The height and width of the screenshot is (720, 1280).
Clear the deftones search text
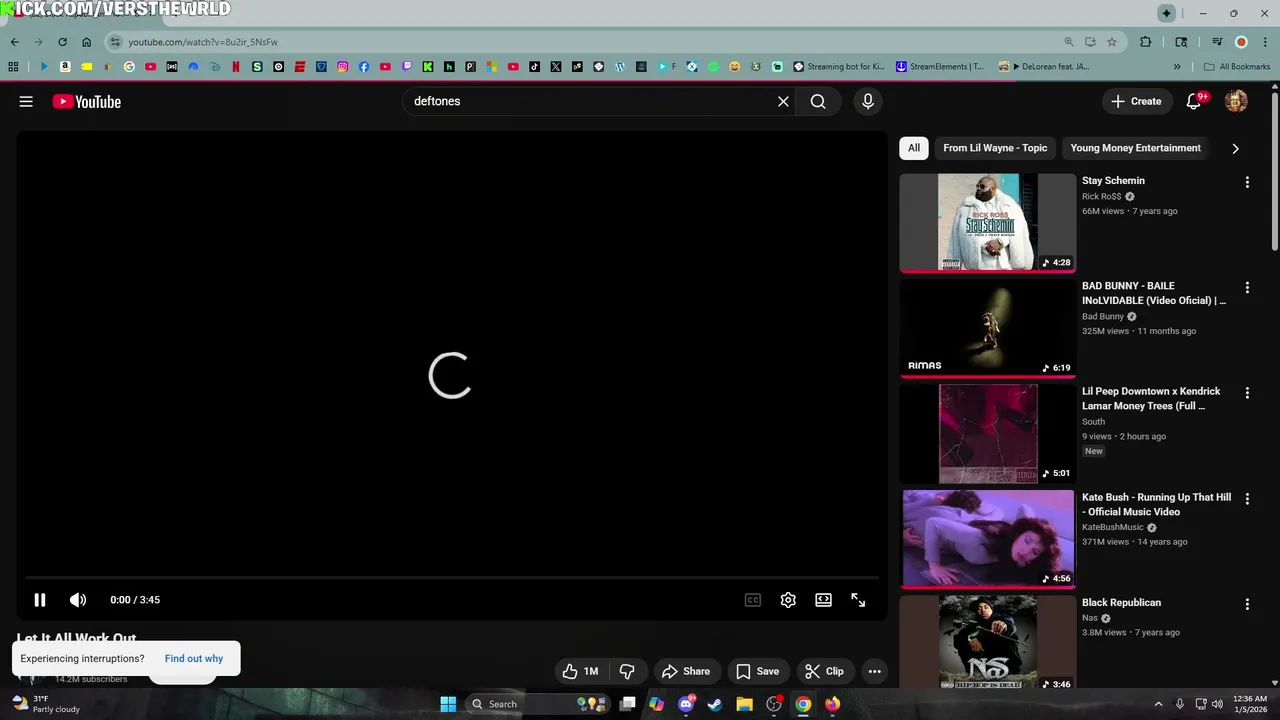[783, 101]
